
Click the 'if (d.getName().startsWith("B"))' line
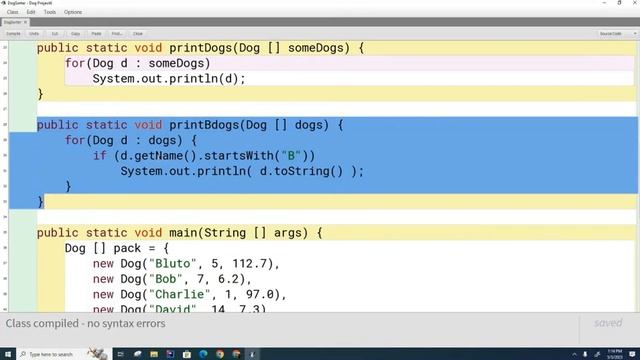click(x=204, y=156)
